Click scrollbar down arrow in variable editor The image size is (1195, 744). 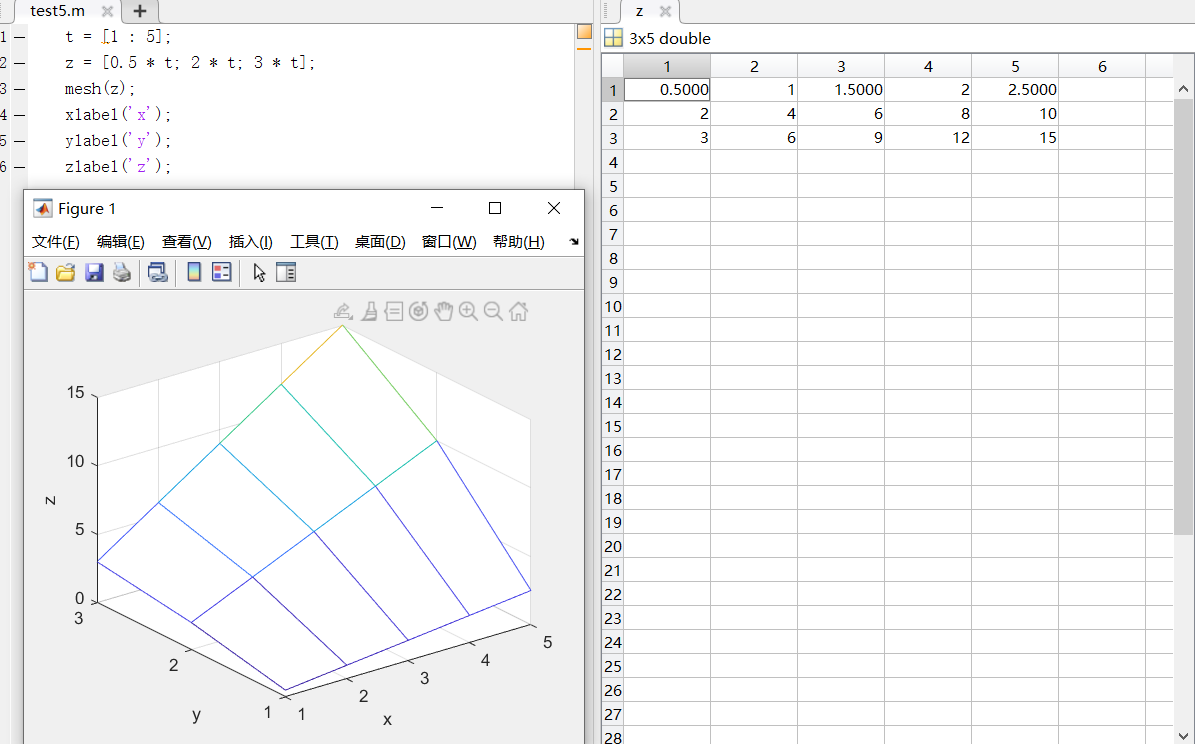[x=1184, y=735]
